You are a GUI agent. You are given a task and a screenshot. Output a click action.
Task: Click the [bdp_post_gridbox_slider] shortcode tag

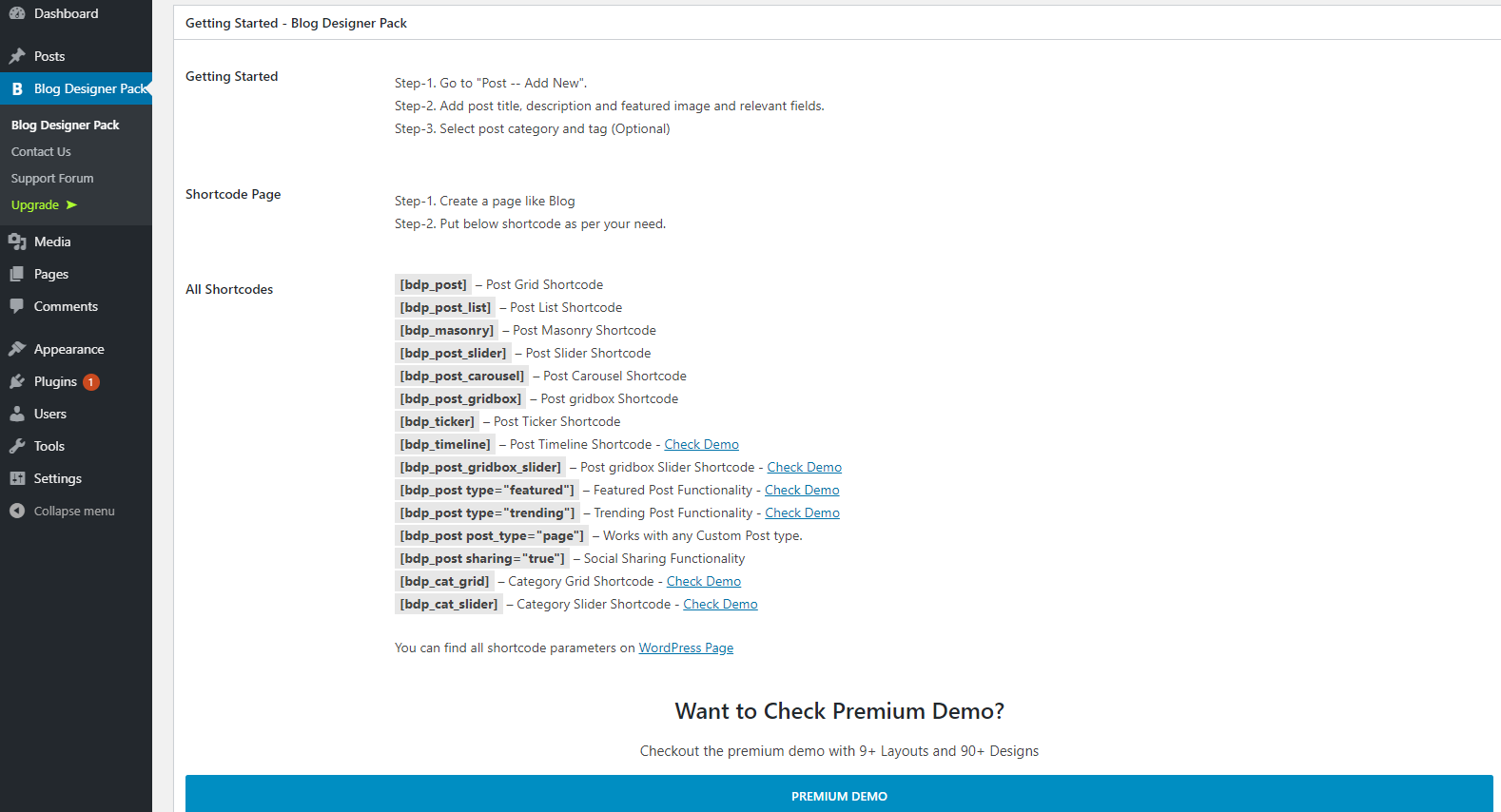coord(480,467)
